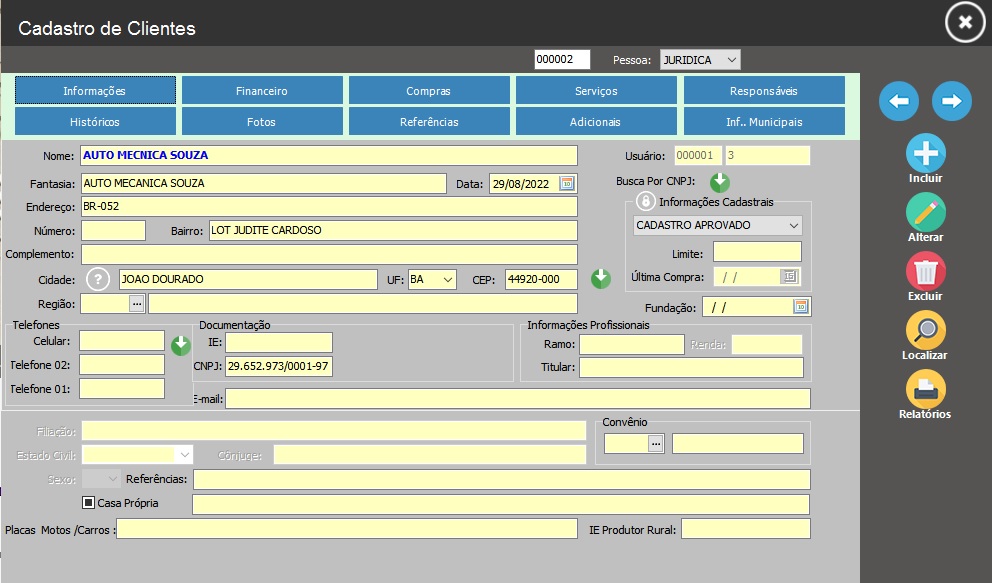
Task: Click the Alterar pencil icon
Action: click(926, 213)
